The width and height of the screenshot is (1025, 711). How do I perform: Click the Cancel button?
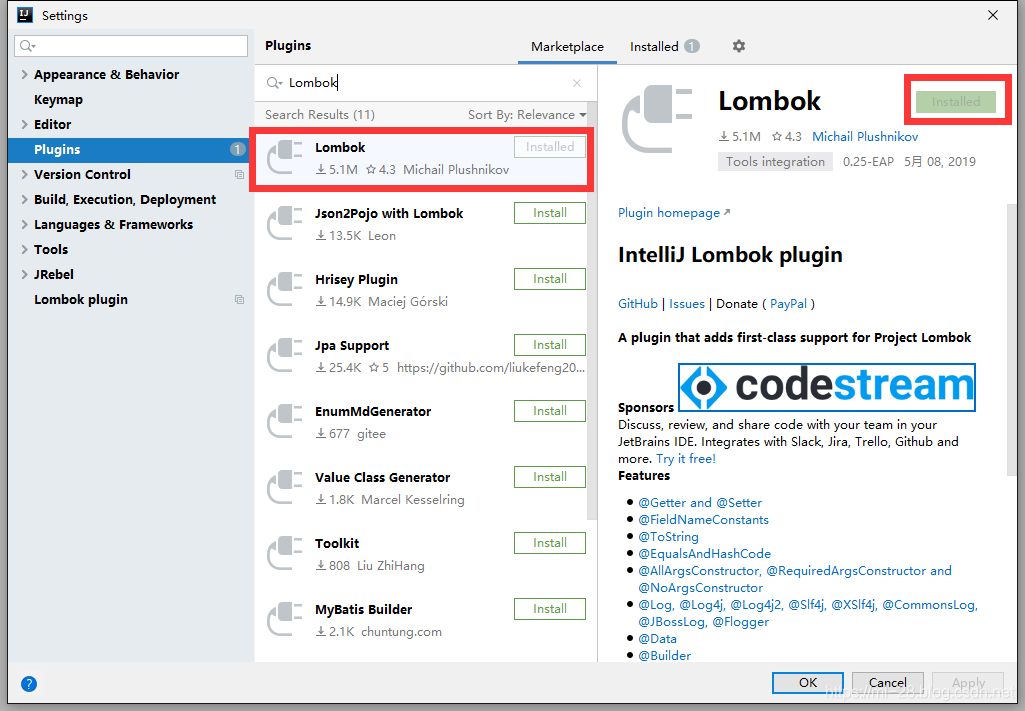click(x=888, y=682)
